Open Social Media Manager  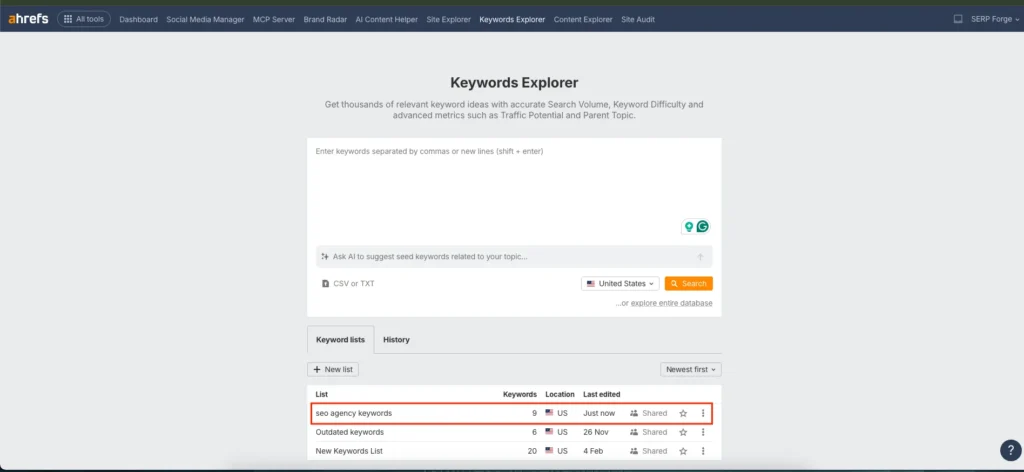[x=205, y=20]
